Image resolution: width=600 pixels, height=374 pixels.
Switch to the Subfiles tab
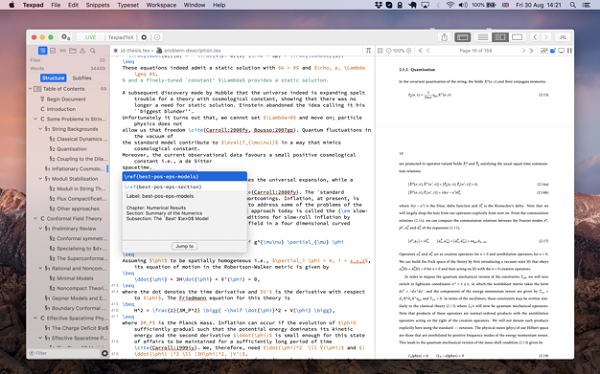pyautogui.click(x=82, y=78)
